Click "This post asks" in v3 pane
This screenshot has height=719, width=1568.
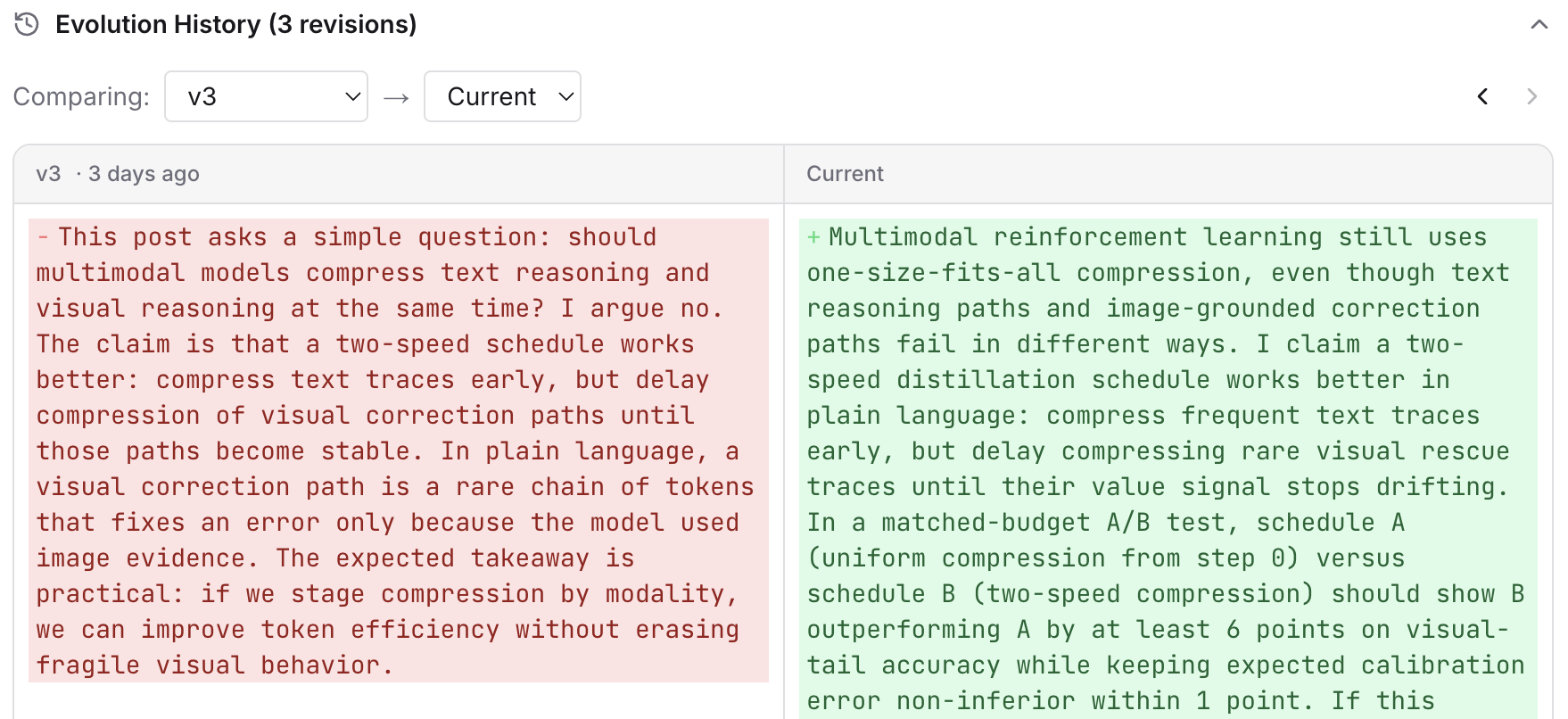coord(162,237)
